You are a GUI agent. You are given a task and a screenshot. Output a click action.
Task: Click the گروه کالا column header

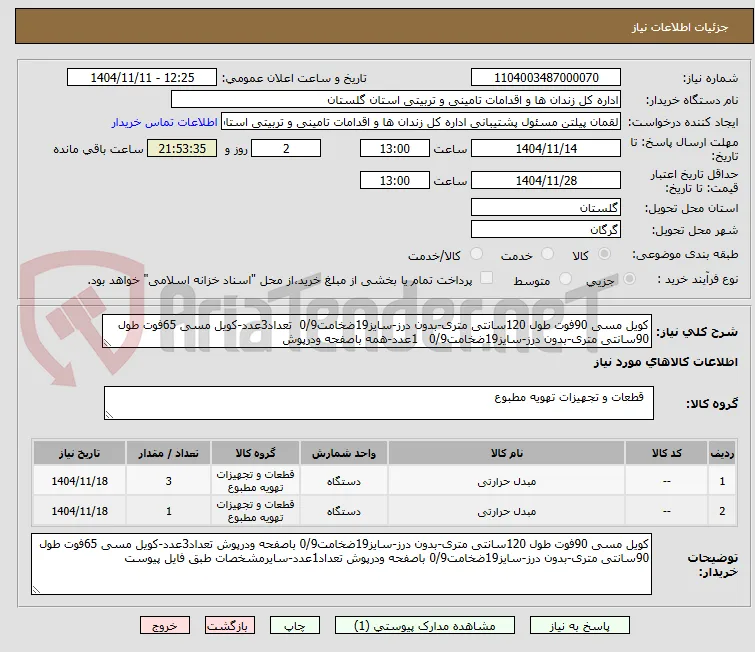255,453
